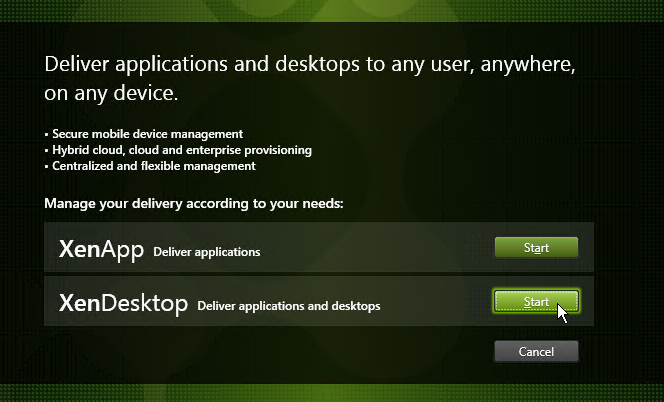
Task: Click 'Secure mobile device management' bullet
Action: click(144, 134)
